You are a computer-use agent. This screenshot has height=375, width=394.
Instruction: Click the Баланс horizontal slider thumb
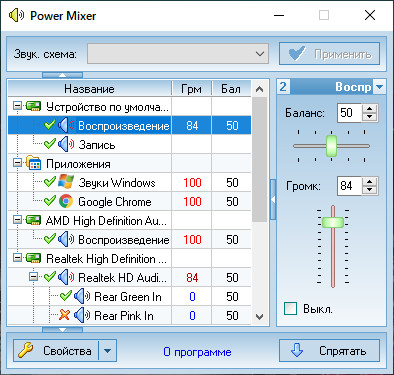point(331,146)
